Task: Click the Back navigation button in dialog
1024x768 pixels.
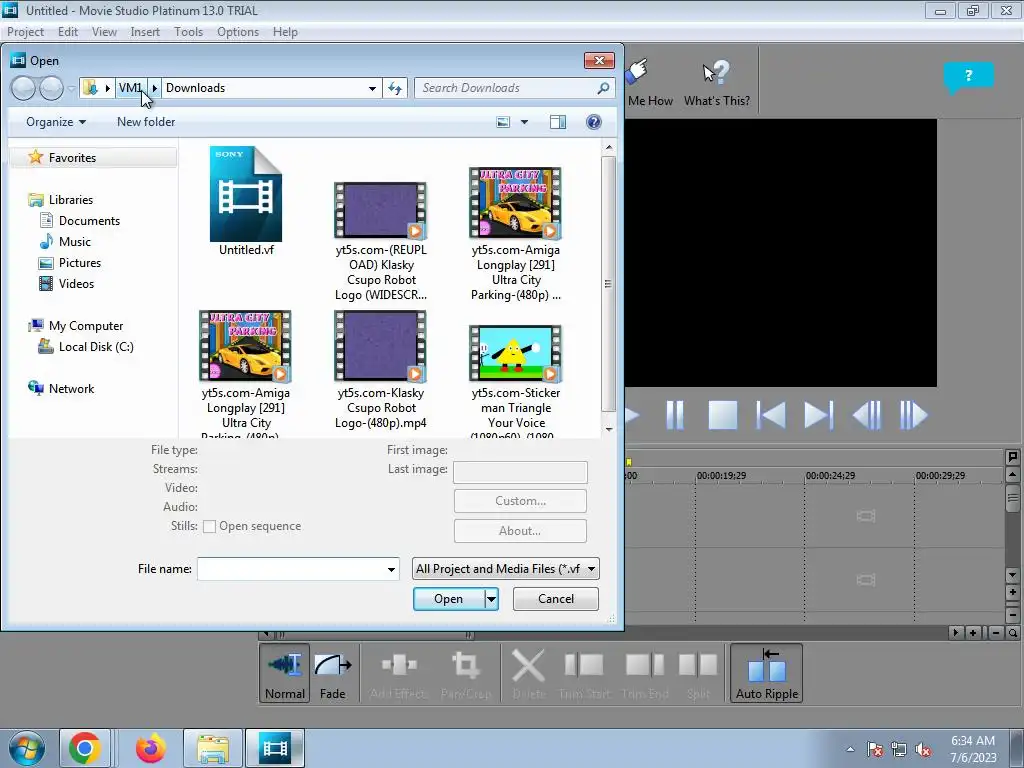Action: click(x=24, y=88)
